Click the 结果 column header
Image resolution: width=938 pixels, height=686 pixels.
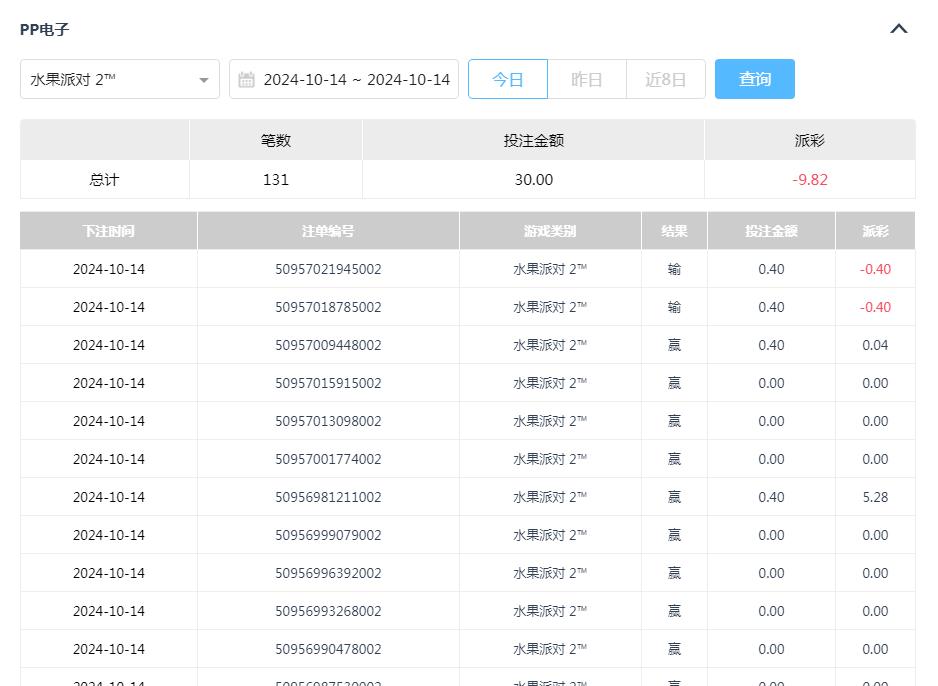673,230
